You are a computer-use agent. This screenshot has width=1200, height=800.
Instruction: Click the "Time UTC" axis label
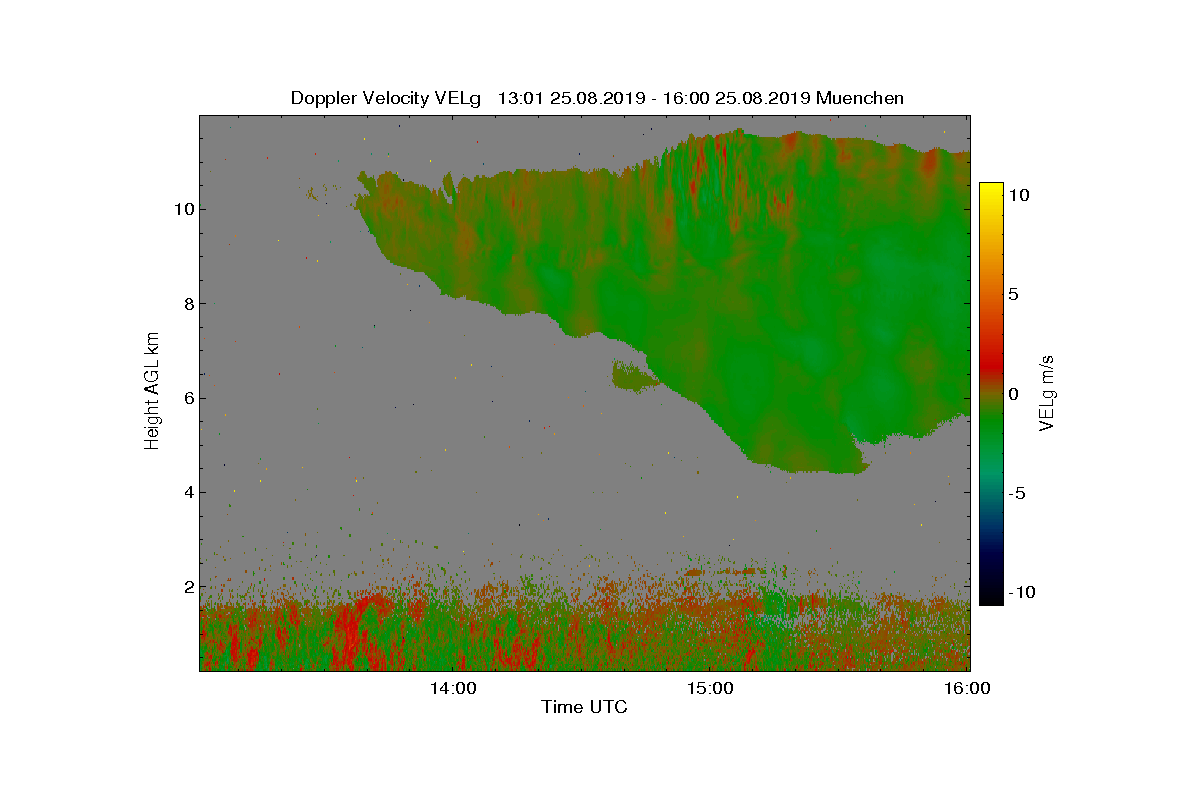(584, 708)
